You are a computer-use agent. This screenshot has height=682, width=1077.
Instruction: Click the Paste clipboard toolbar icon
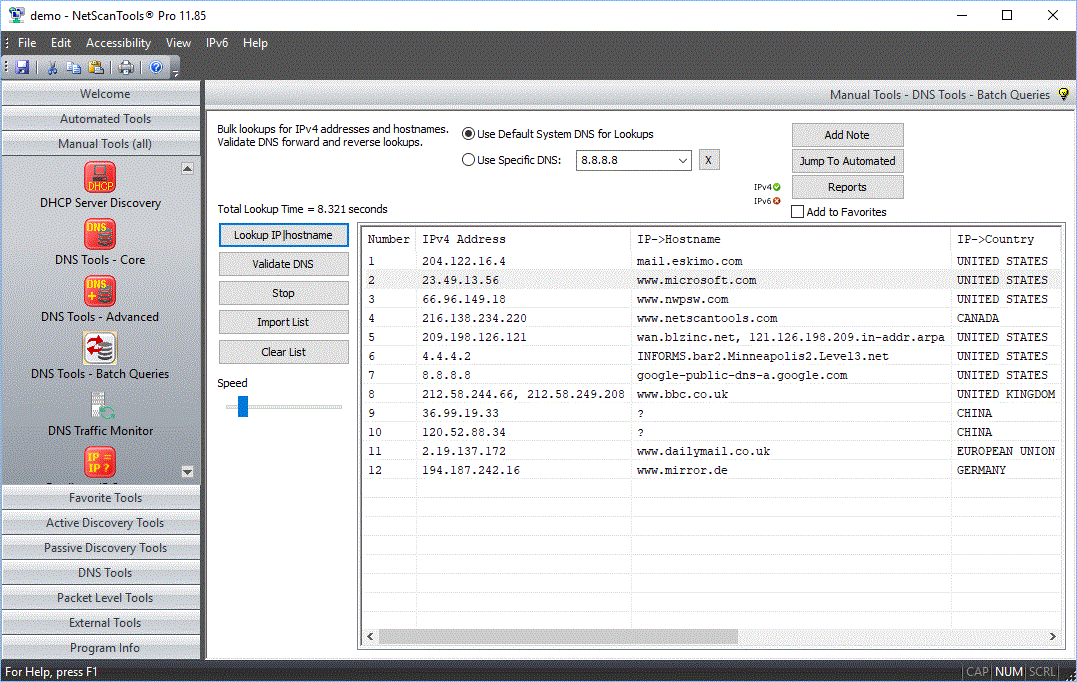(x=96, y=67)
